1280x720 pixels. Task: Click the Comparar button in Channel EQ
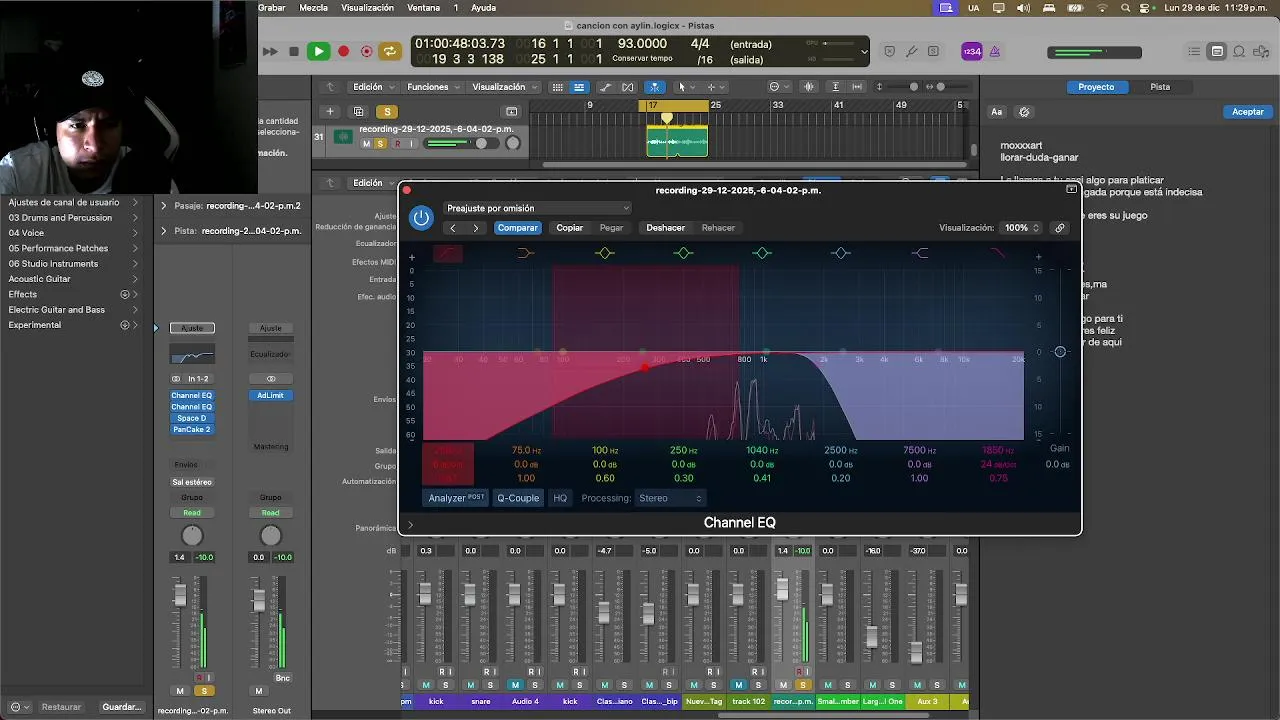[x=518, y=228]
